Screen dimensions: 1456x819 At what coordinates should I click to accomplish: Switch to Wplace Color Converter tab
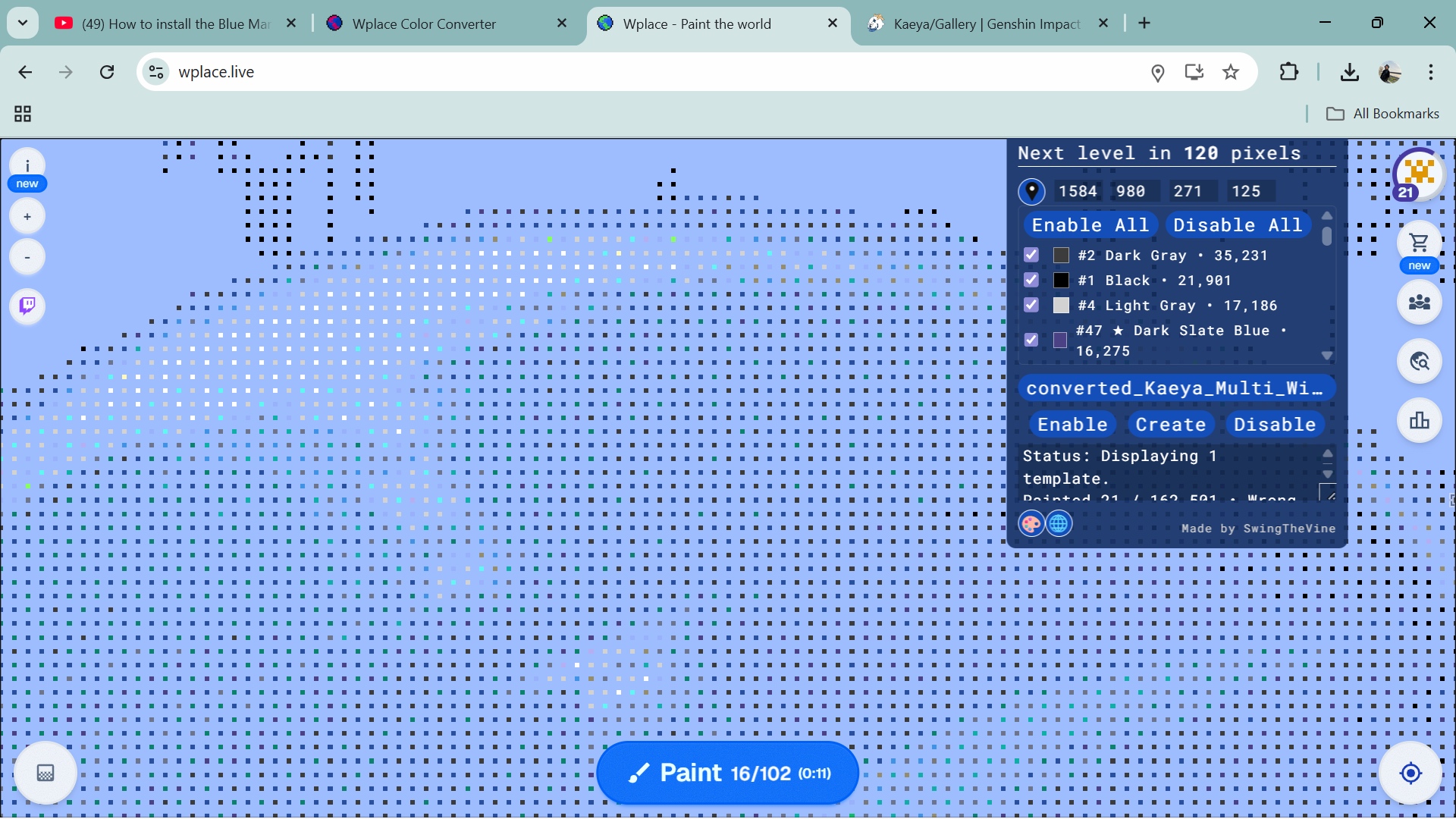coord(424,24)
